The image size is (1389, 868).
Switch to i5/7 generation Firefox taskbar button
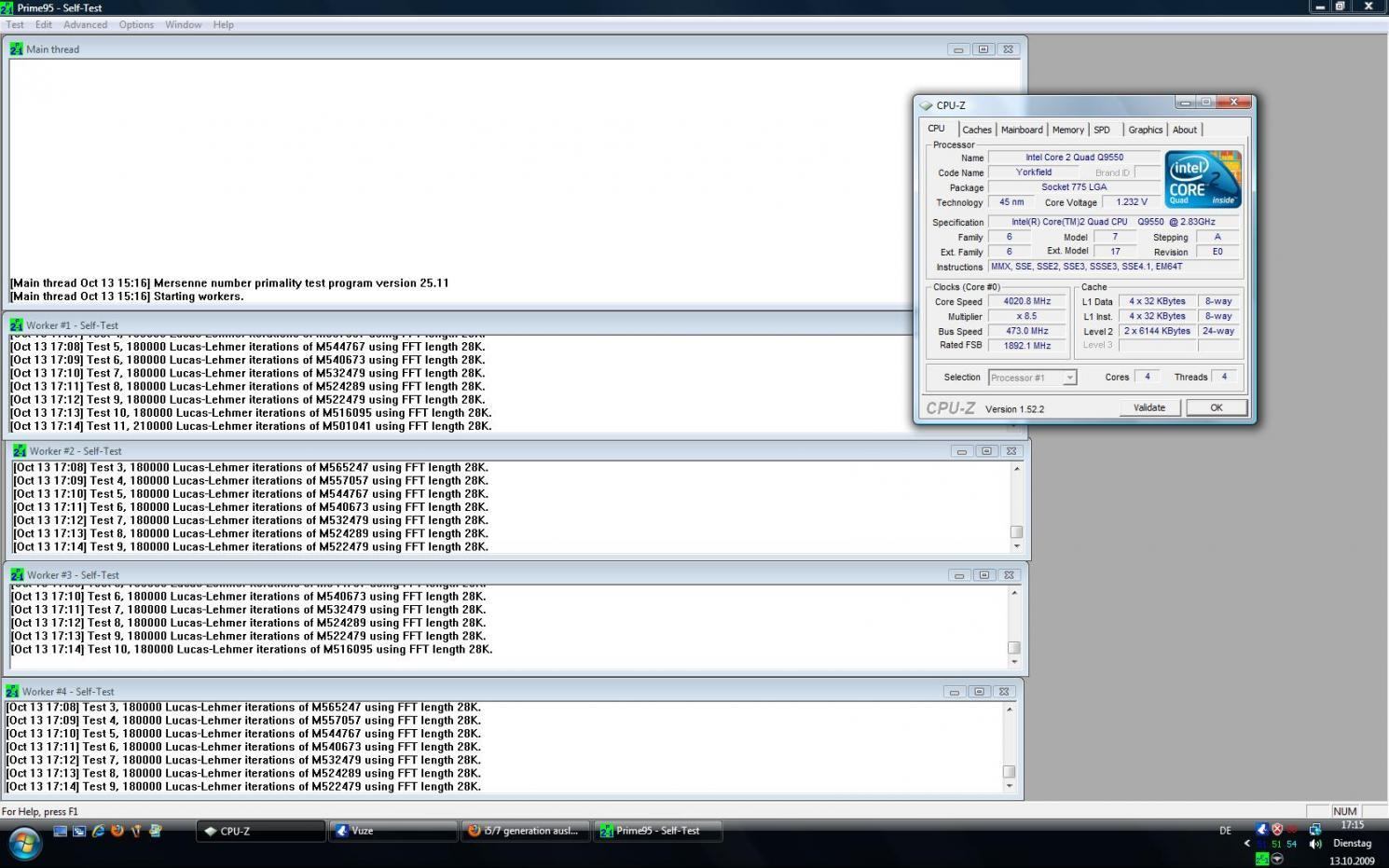point(526,831)
